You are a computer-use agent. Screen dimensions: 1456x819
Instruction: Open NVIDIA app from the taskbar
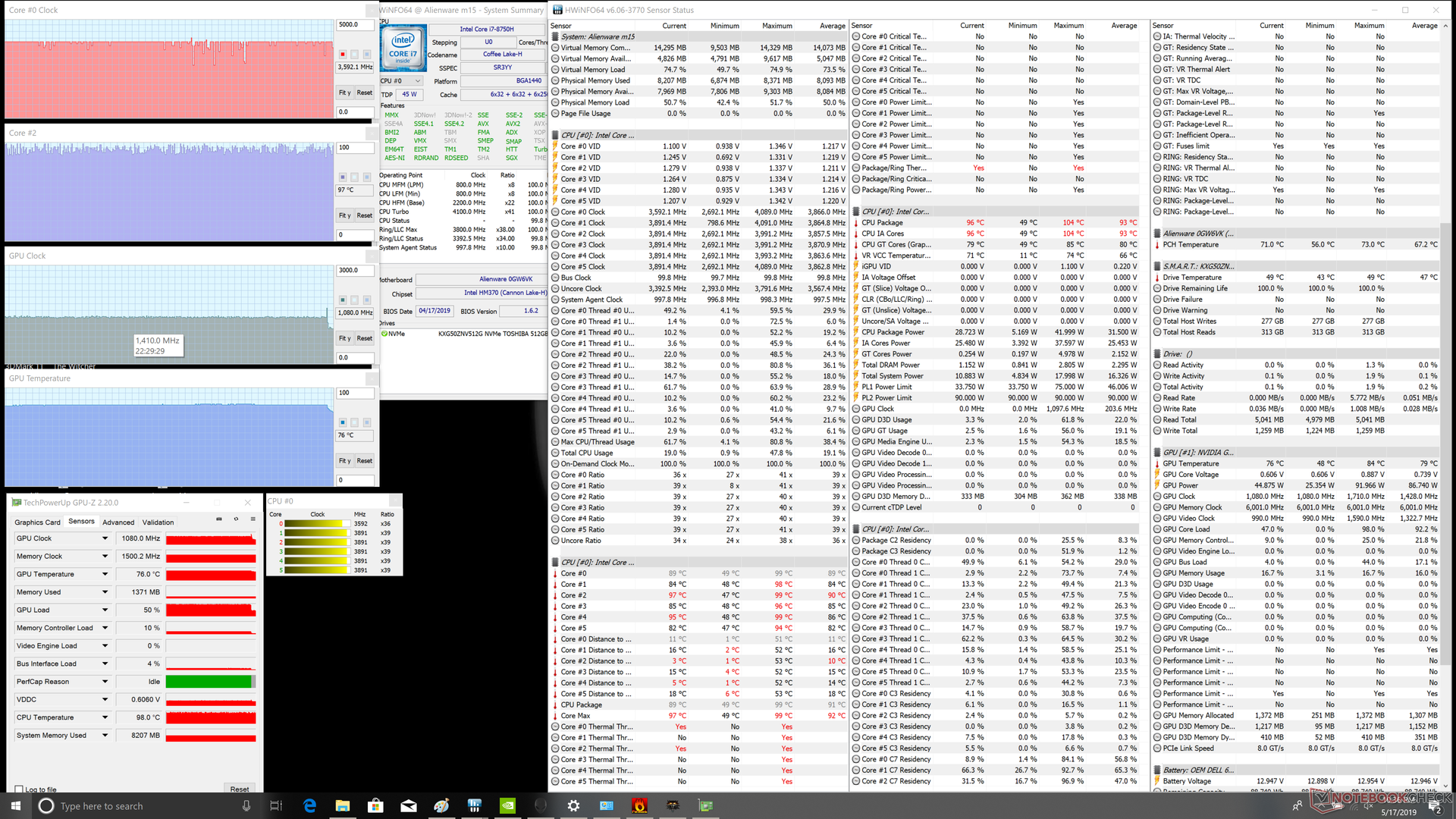tap(508, 805)
